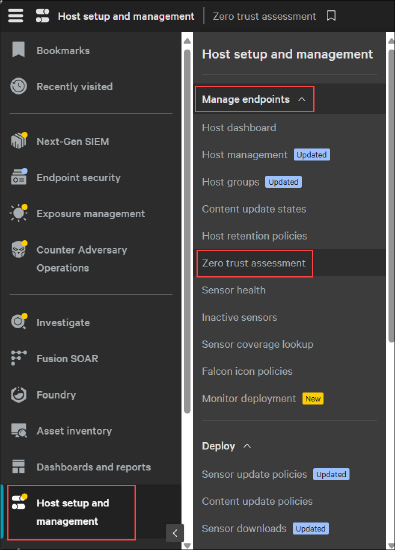The height and width of the screenshot is (550, 395).
Task: Click the Bookmarks ribbon icon
Action: (x=18, y=49)
